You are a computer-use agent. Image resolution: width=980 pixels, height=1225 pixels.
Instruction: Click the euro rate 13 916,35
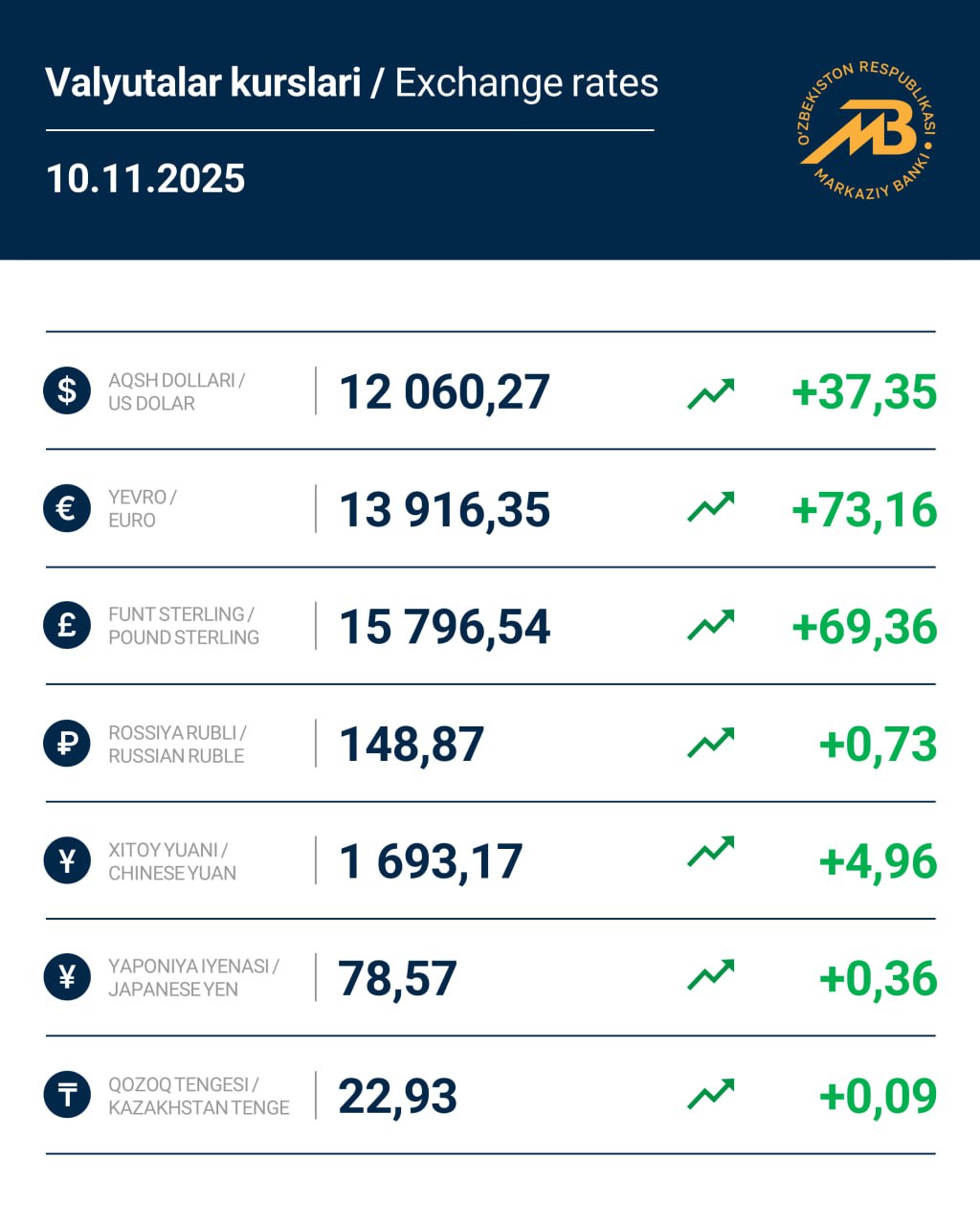pyautogui.click(x=445, y=509)
